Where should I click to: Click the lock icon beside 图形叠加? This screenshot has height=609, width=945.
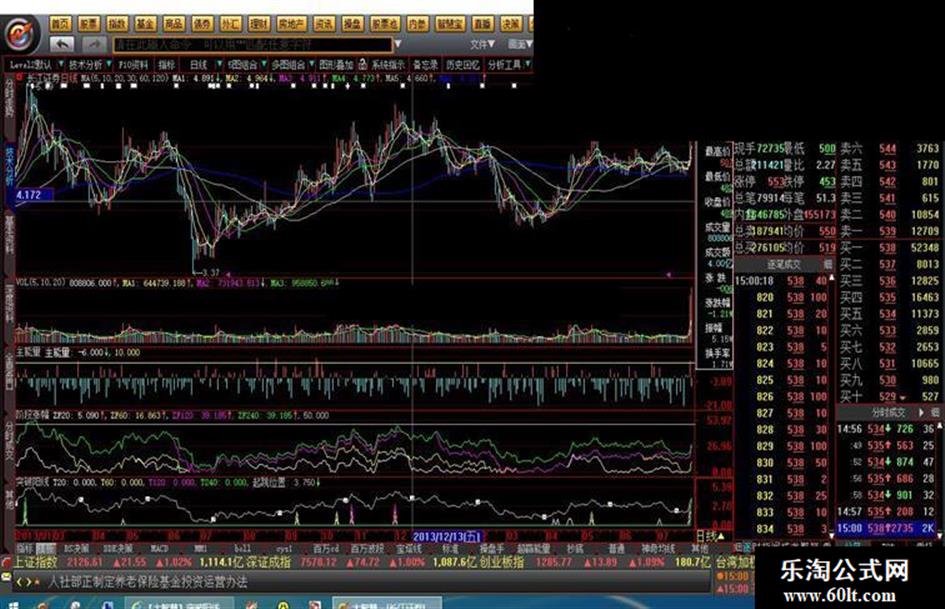pyautogui.click(x=362, y=63)
